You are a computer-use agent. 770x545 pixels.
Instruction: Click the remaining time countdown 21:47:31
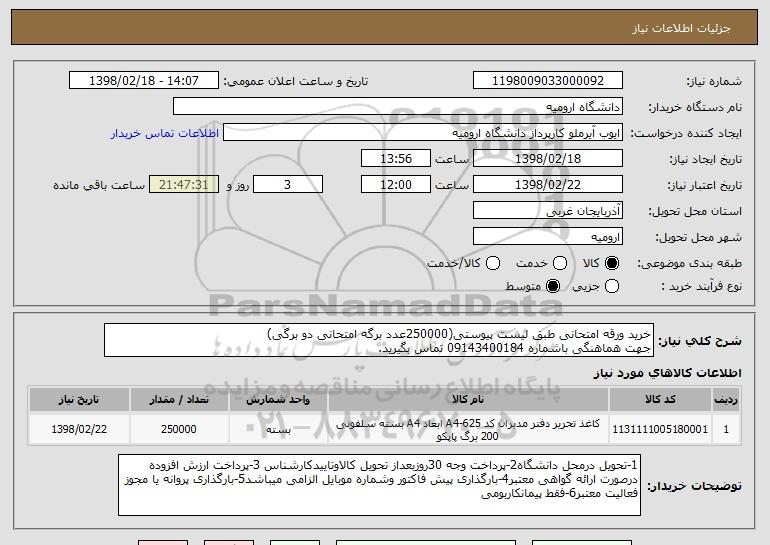pyautogui.click(x=184, y=185)
